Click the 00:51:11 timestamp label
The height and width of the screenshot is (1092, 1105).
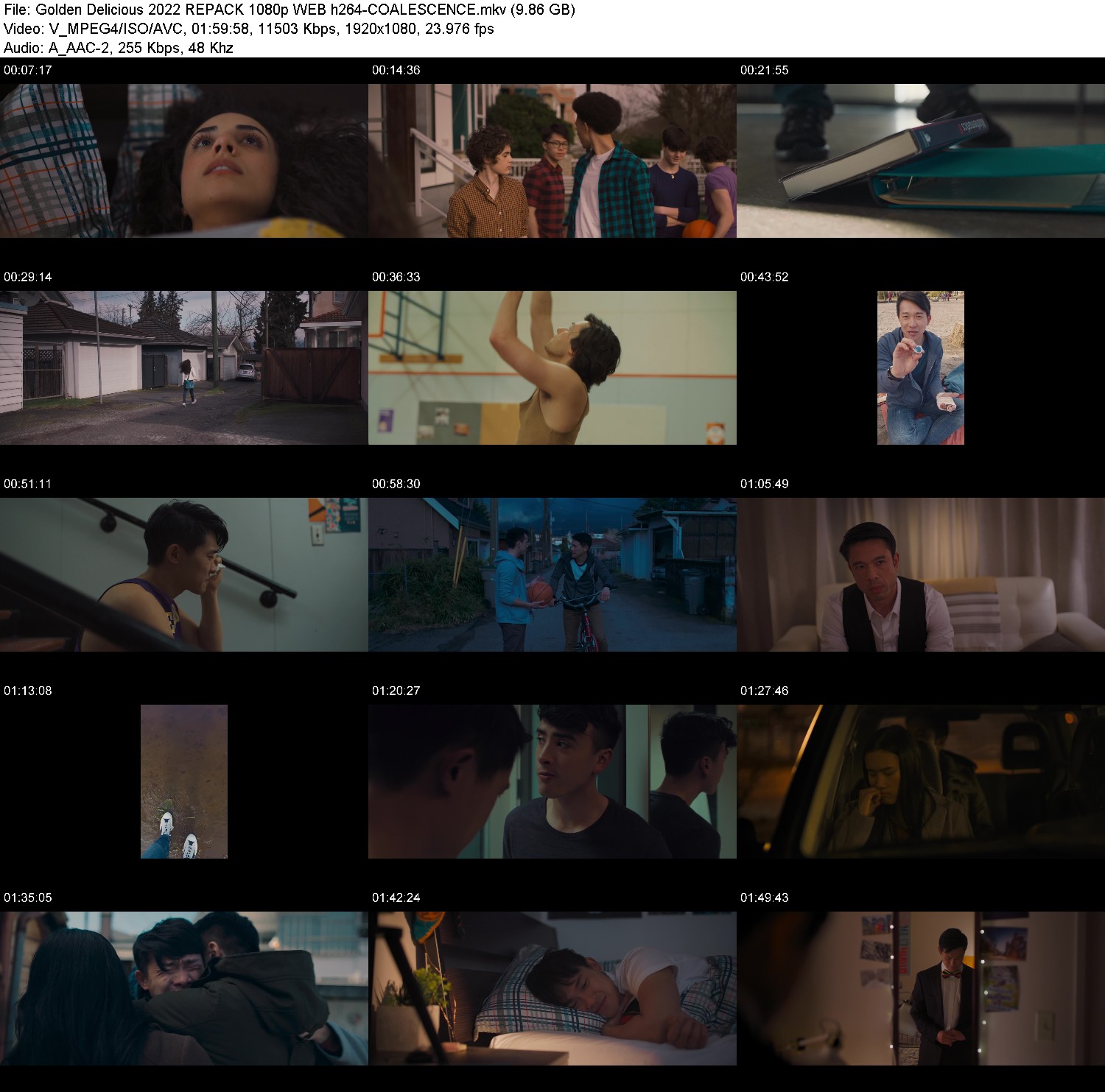point(28,484)
